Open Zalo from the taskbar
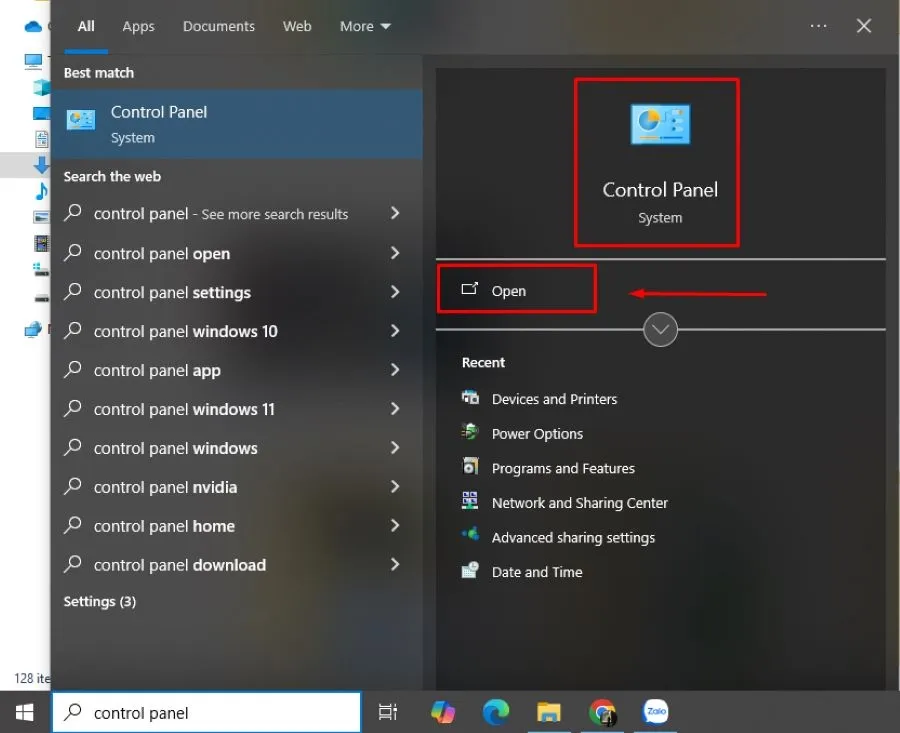This screenshot has height=733, width=900. click(x=656, y=712)
